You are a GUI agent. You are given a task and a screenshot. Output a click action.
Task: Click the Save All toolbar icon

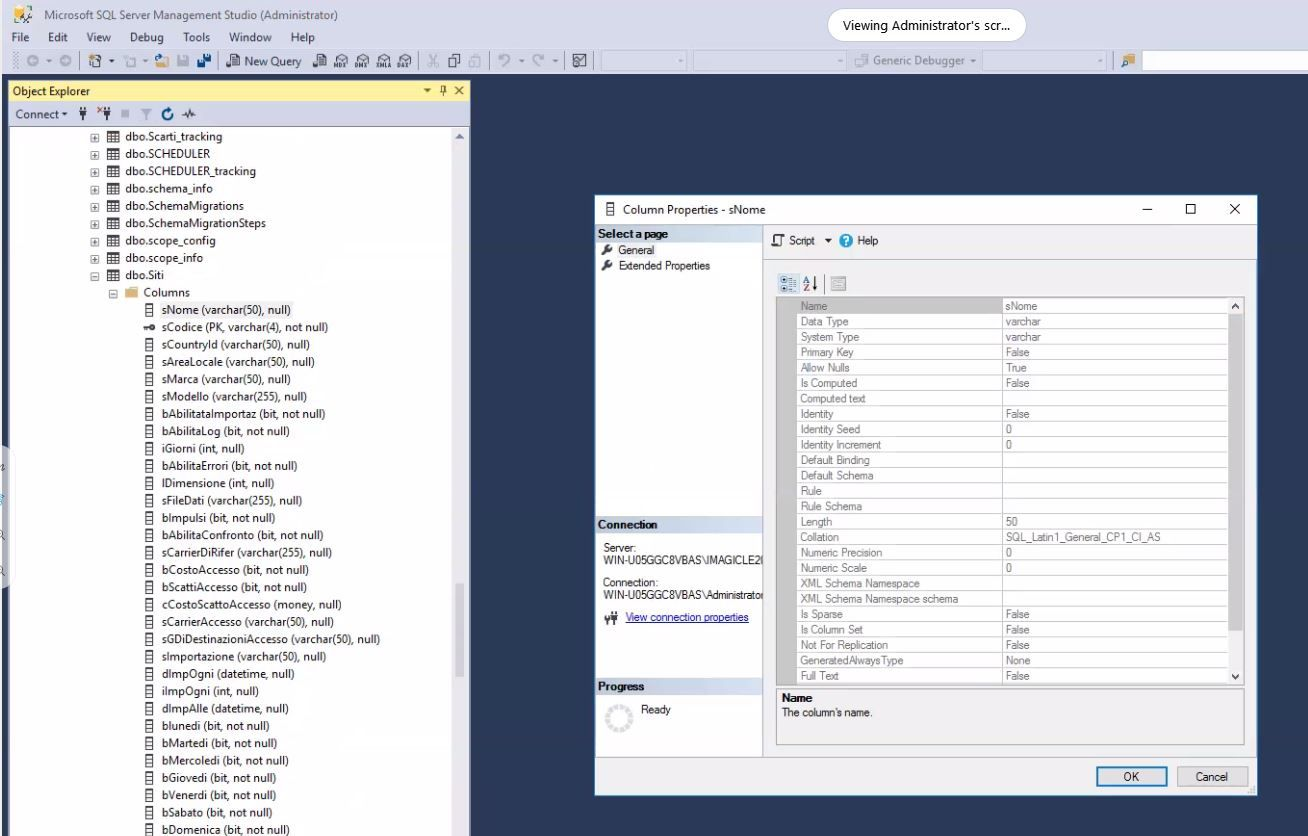tap(203, 61)
